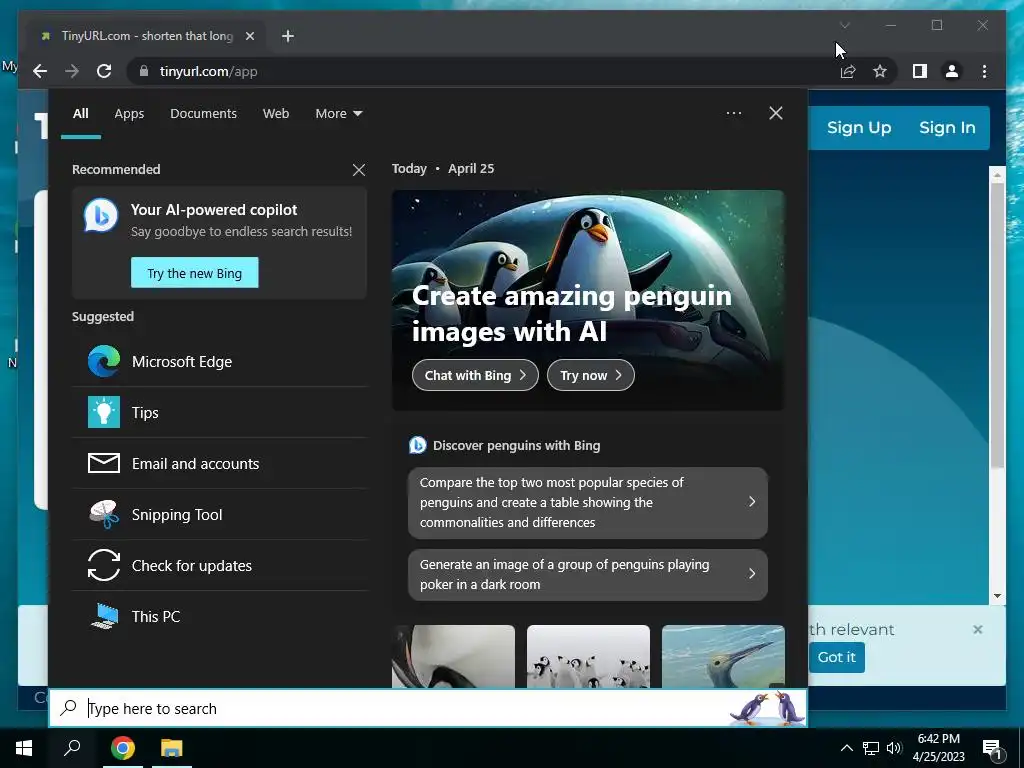The image size is (1024, 768).
Task: Click Sign In on the TinyURL page
Action: [947, 128]
